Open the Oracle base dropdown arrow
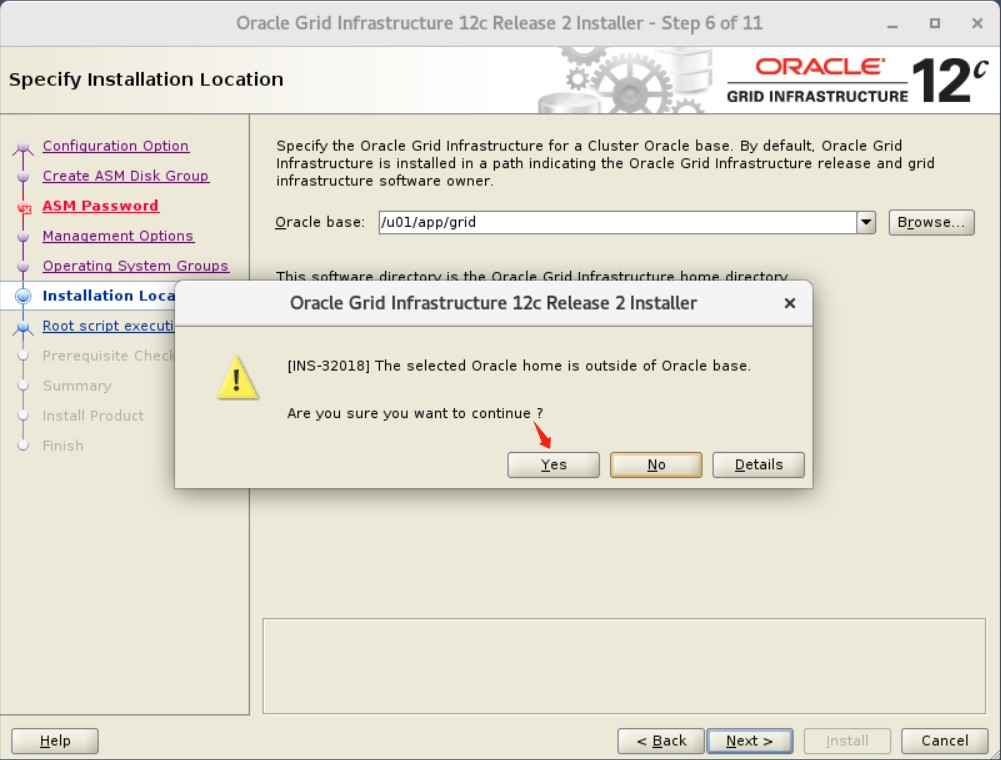Screen dimensions: 1001x760 866,222
